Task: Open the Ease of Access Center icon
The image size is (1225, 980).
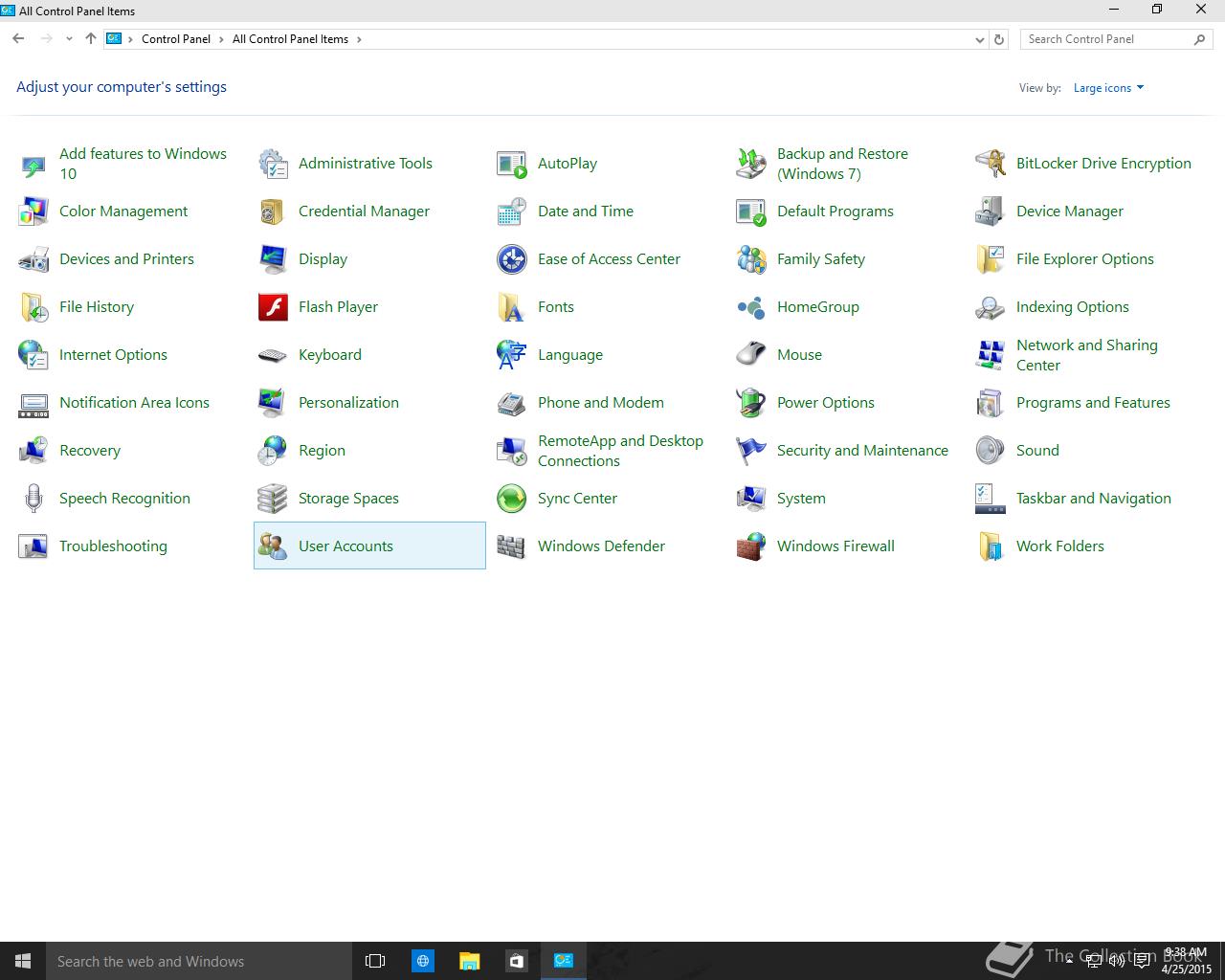Action: click(512, 259)
